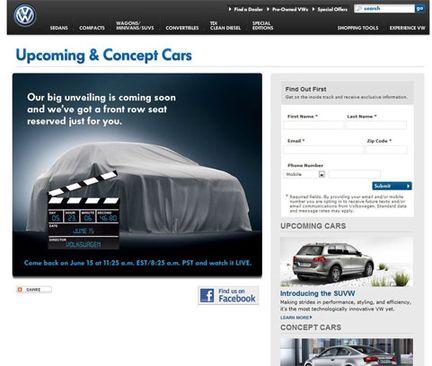Click the search go button
The width and height of the screenshot is (432, 366).
click(419, 8)
